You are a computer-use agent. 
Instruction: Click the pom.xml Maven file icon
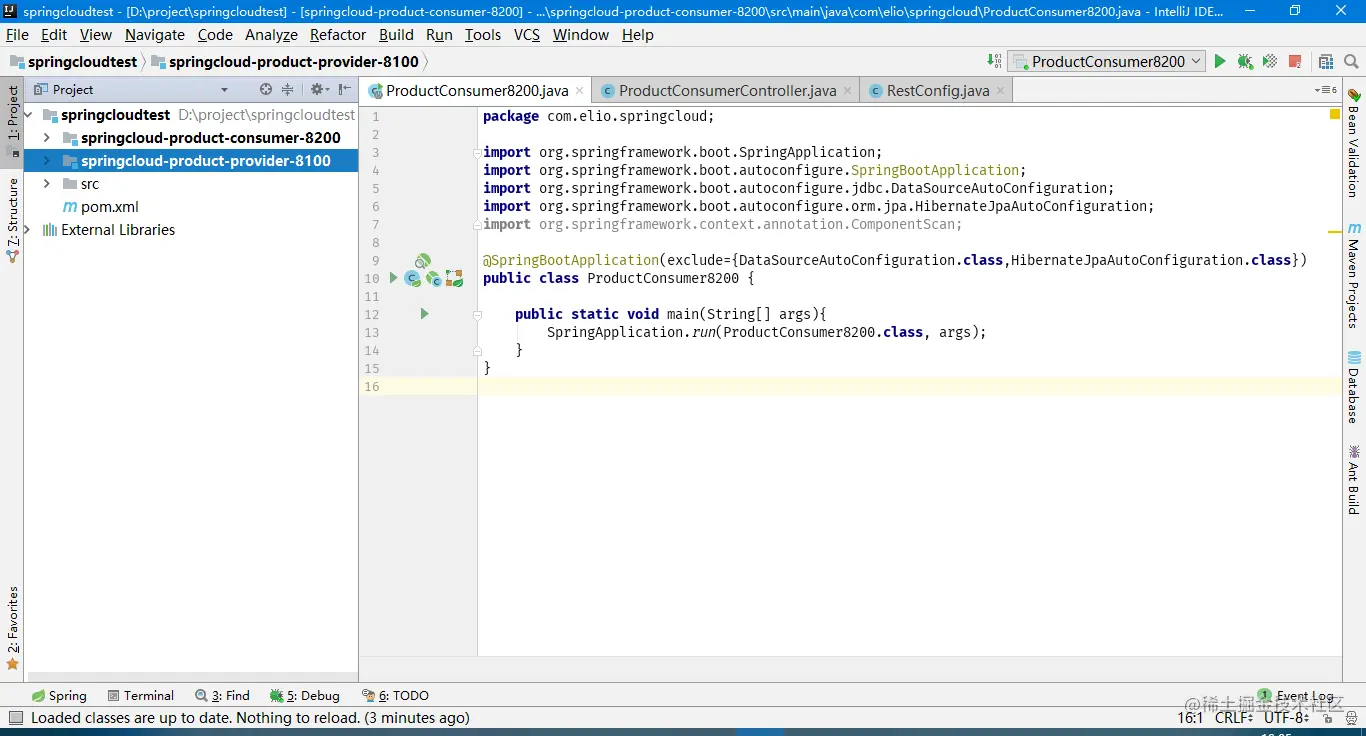pyautogui.click(x=70, y=207)
